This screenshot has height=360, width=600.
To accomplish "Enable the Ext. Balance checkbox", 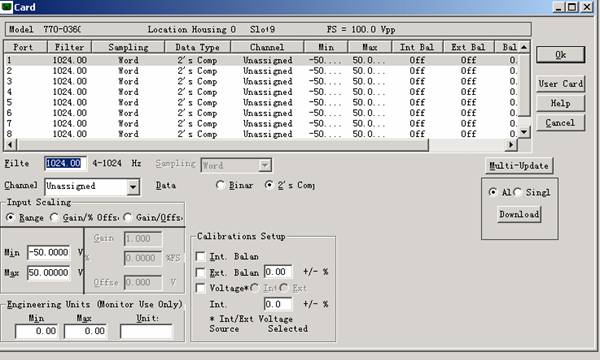I will 200,272.
